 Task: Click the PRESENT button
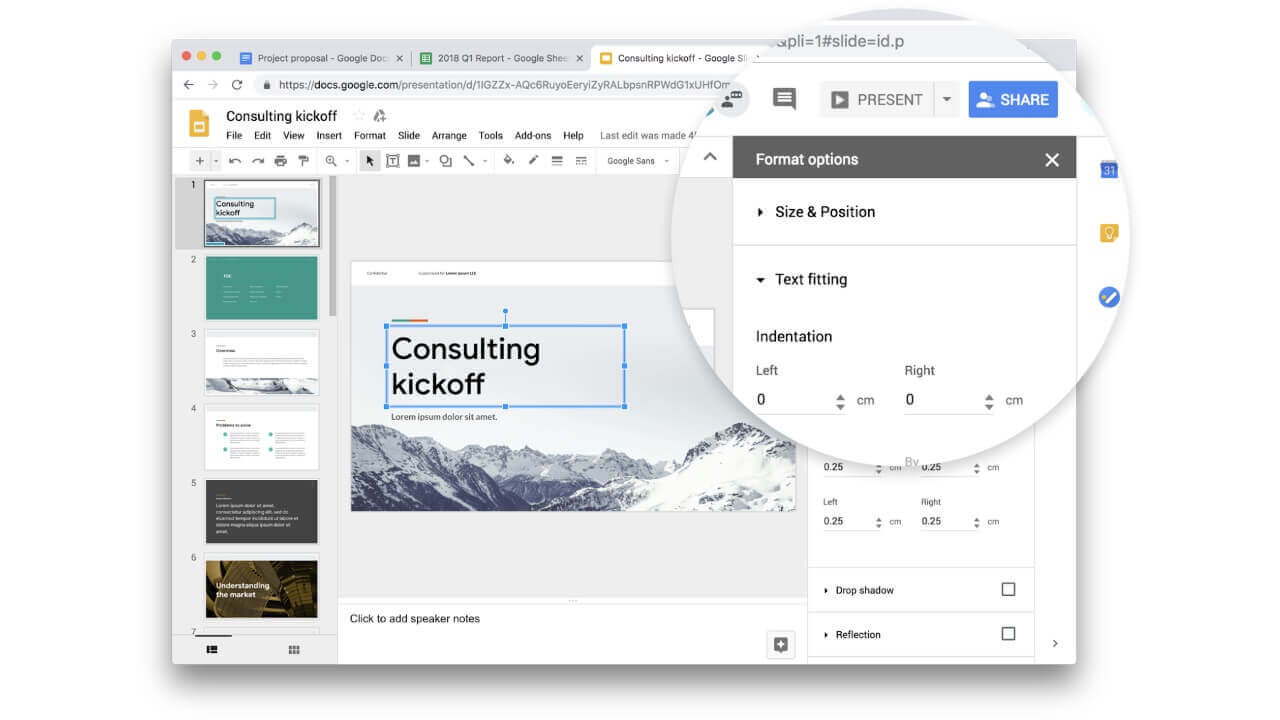(x=880, y=99)
